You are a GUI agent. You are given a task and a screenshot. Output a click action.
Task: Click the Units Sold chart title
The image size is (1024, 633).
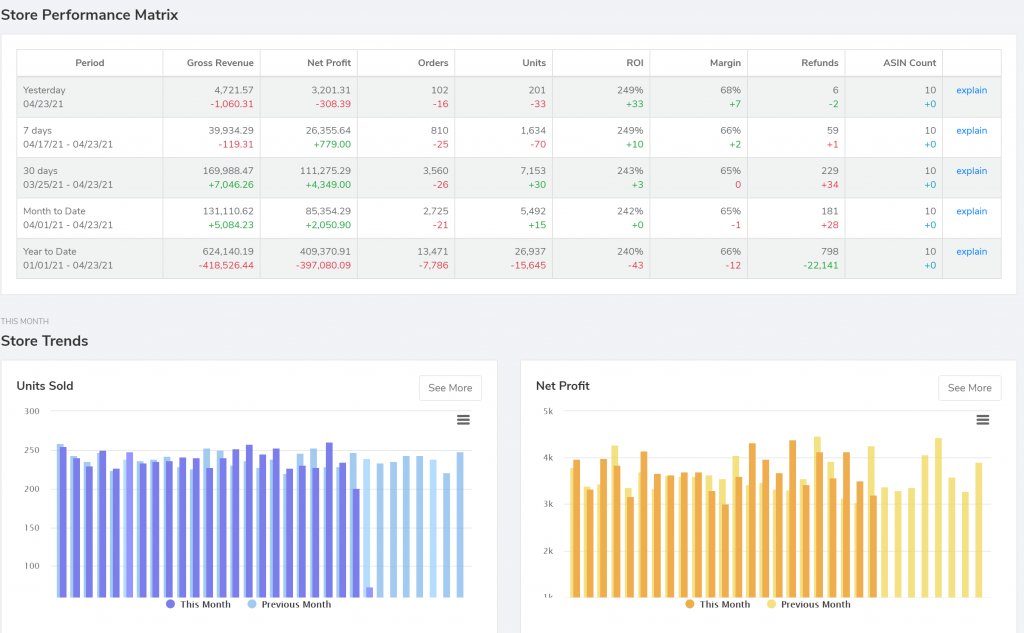point(45,386)
